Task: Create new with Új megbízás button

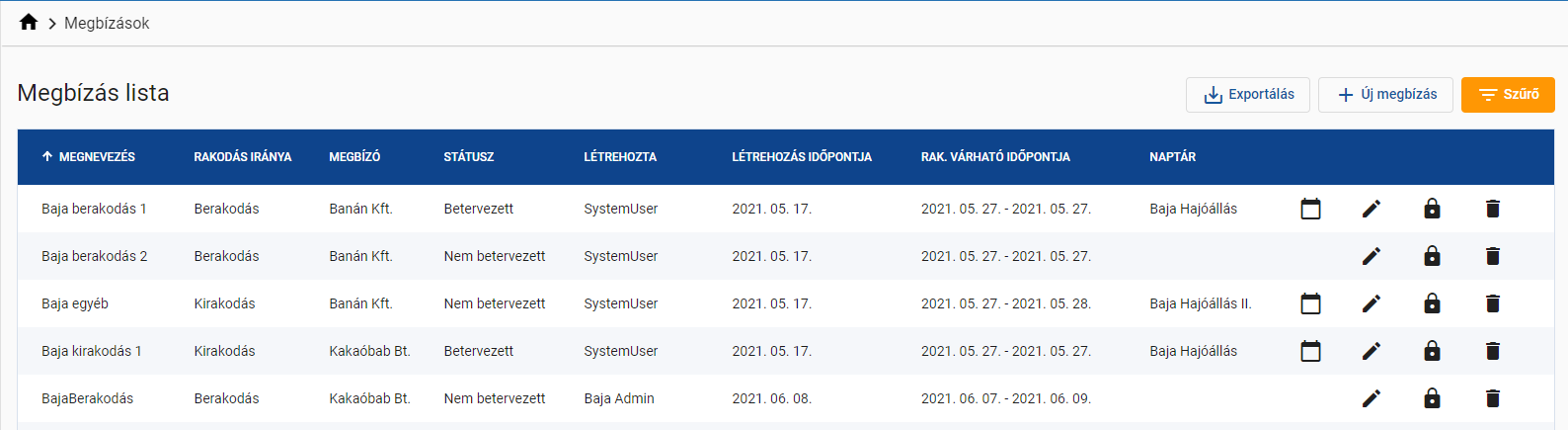Action: coord(1384,95)
